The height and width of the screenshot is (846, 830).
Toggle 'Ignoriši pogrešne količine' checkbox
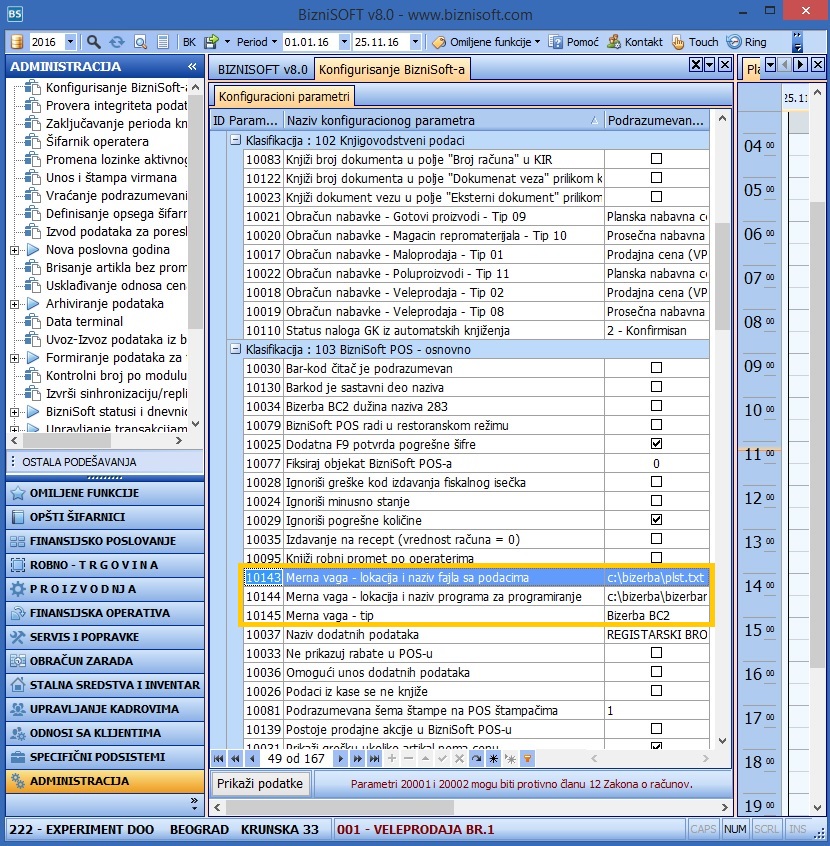(x=656, y=520)
